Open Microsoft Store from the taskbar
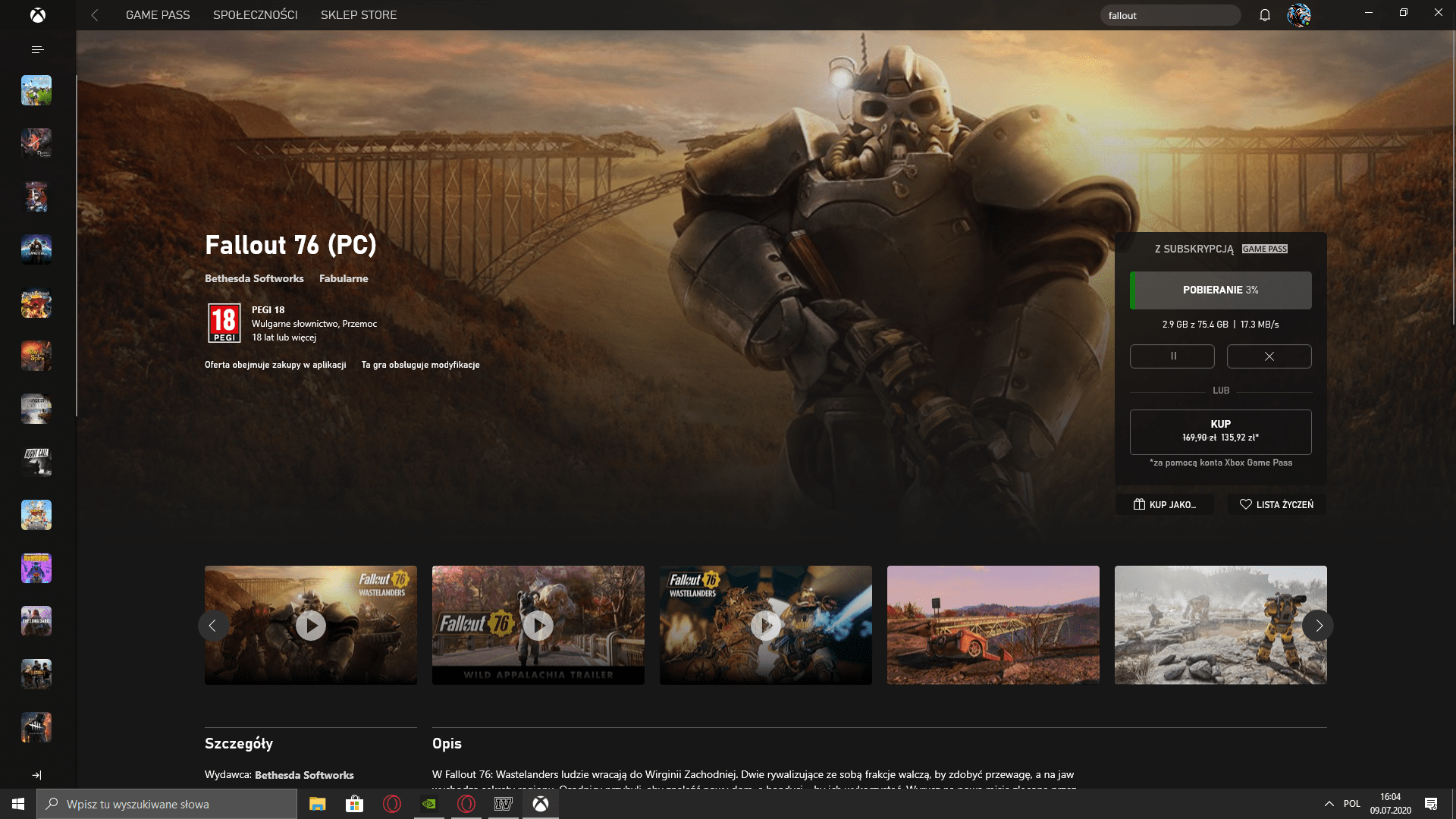 click(x=354, y=804)
